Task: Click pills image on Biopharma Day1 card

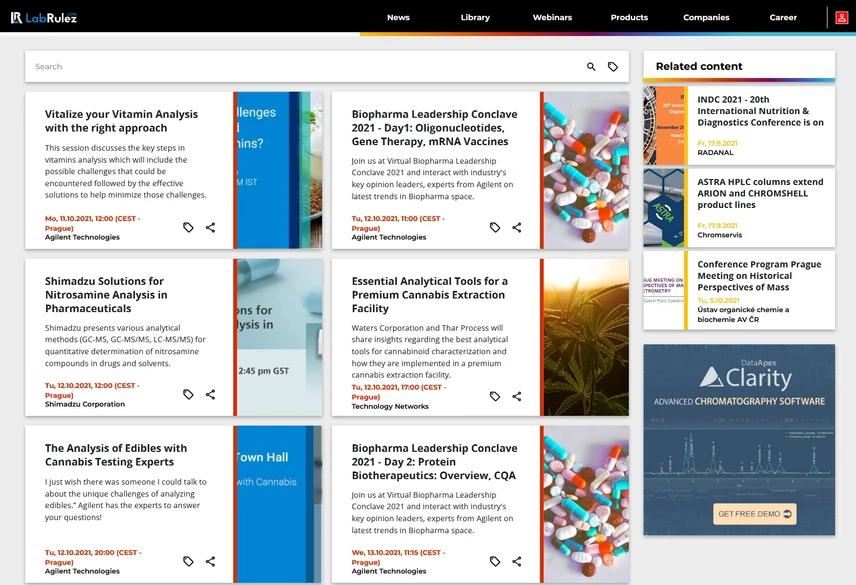Action: (x=586, y=170)
